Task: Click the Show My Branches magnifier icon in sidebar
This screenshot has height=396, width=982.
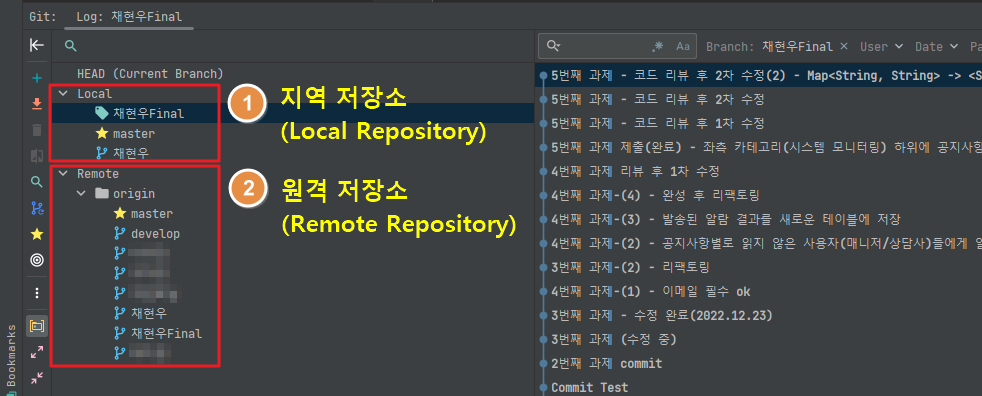Action: (x=37, y=182)
